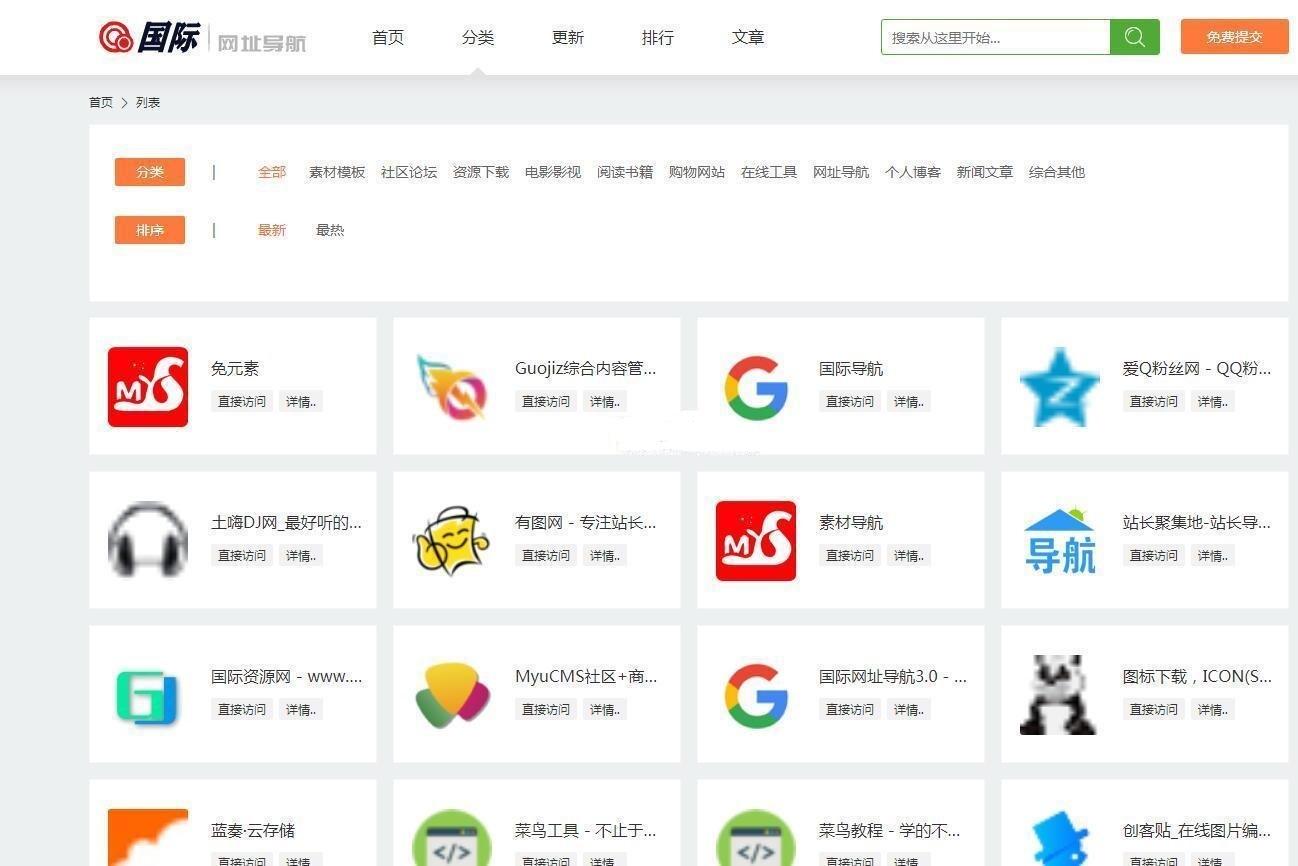Click the headphone icon for 土嗨DJ网
This screenshot has height=866, width=1298.
click(147, 540)
